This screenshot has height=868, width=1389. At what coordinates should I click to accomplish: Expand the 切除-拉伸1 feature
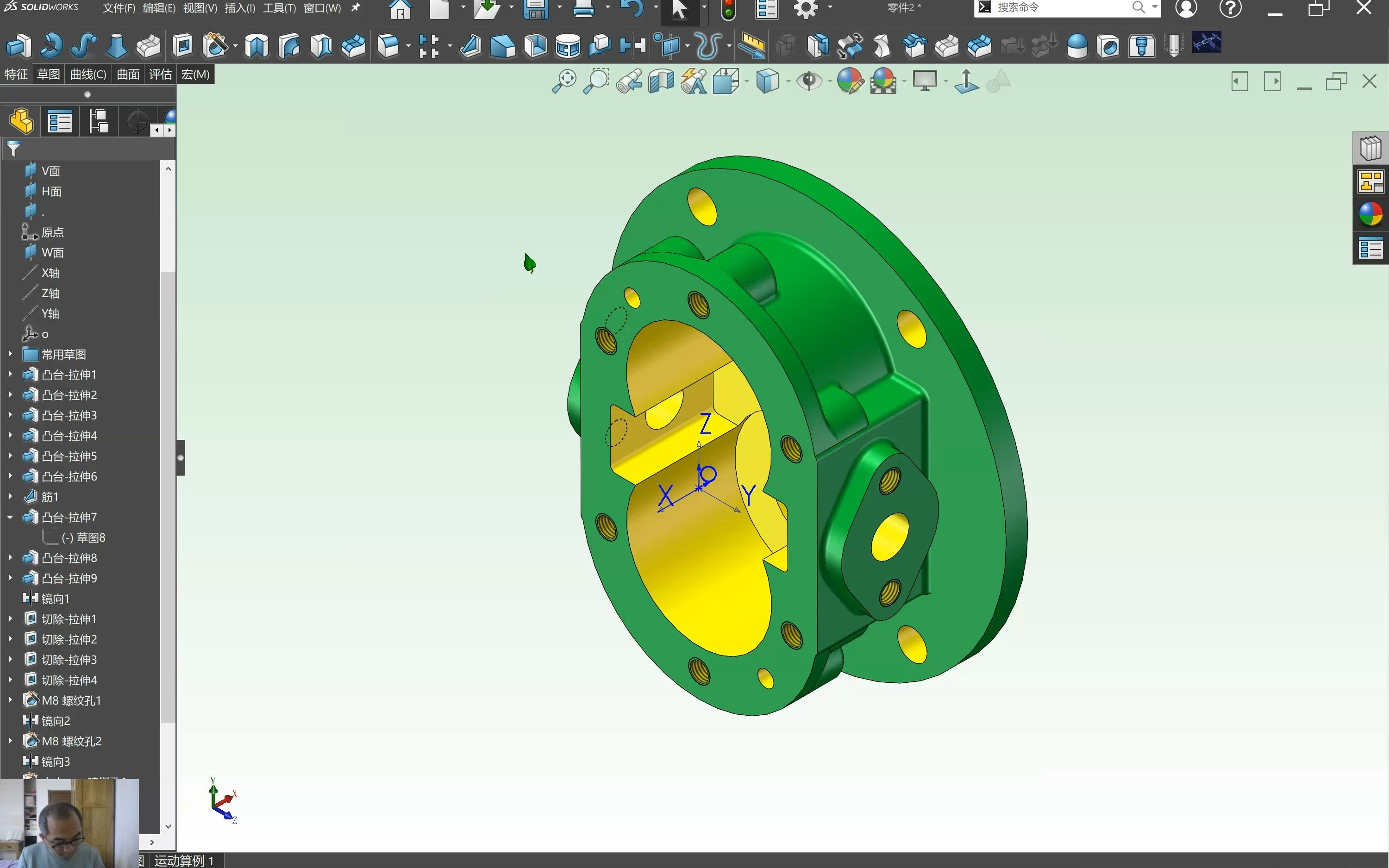(10, 619)
